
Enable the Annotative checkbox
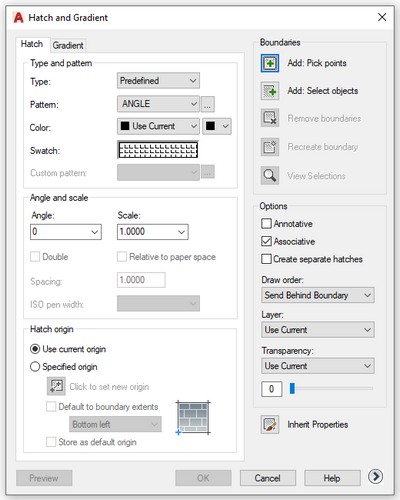coord(266,223)
